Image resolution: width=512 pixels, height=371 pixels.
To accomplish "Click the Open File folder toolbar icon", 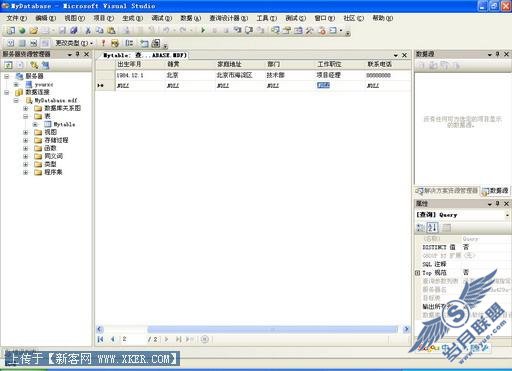I will coord(33,31).
